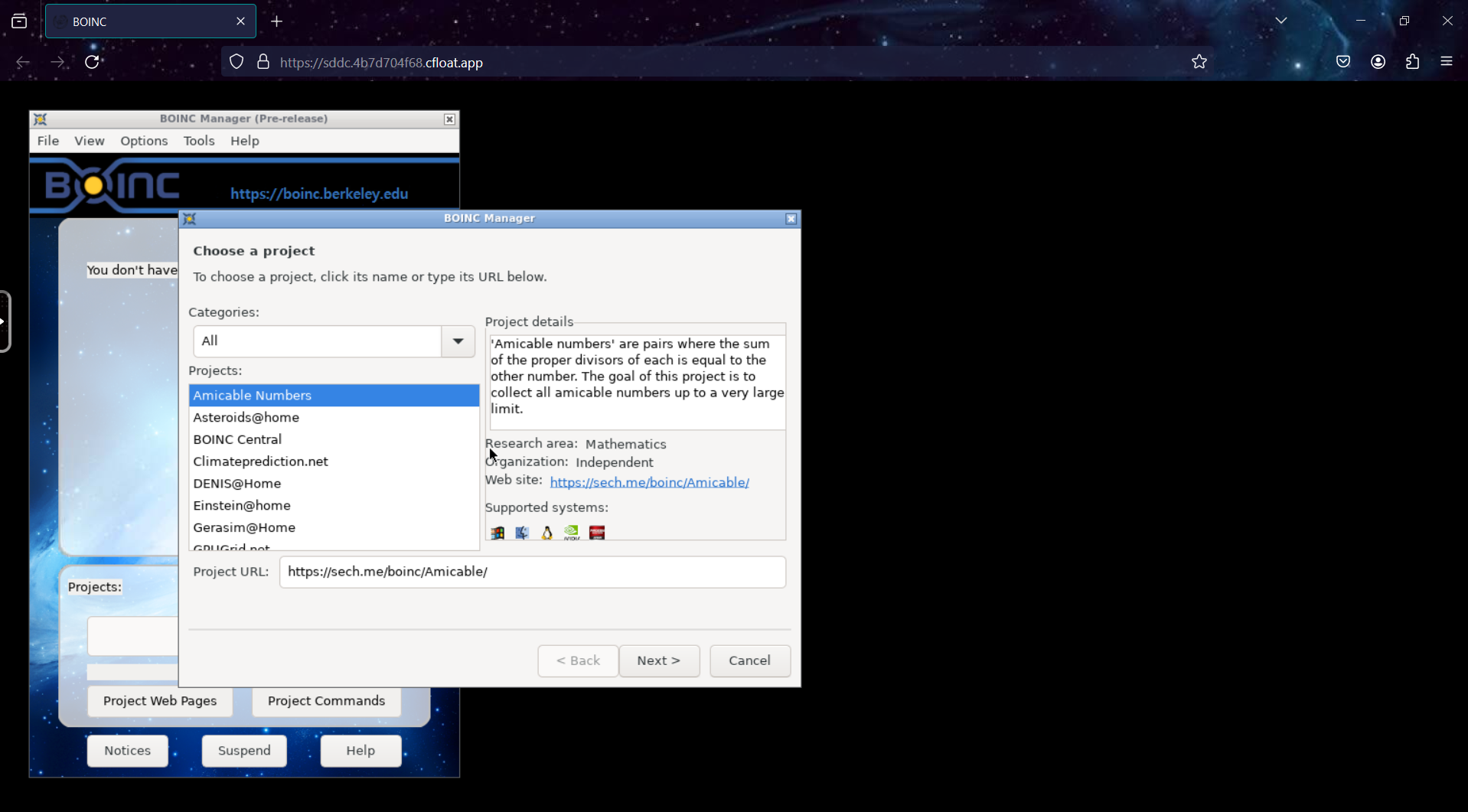The height and width of the screenshot is (812, 1468).
Task: Switch to the BOINC browser tab
Action: (150, 21)
